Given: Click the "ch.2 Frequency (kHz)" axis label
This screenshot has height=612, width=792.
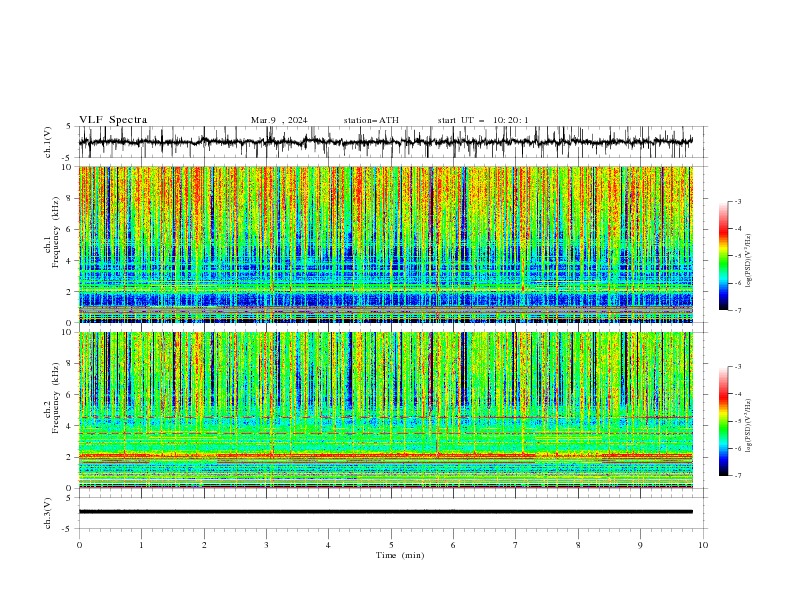Looking at the screenshot, I should tap(52, 398).
